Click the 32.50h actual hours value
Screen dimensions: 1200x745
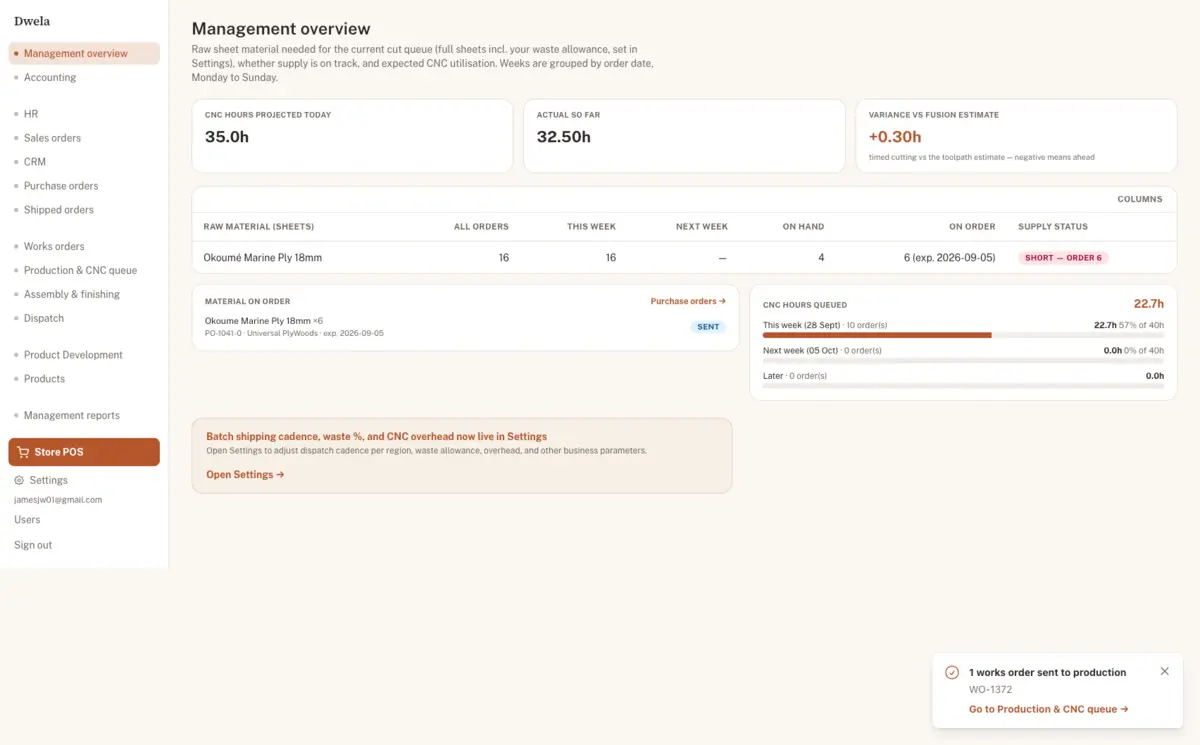[x=564, y=137]
